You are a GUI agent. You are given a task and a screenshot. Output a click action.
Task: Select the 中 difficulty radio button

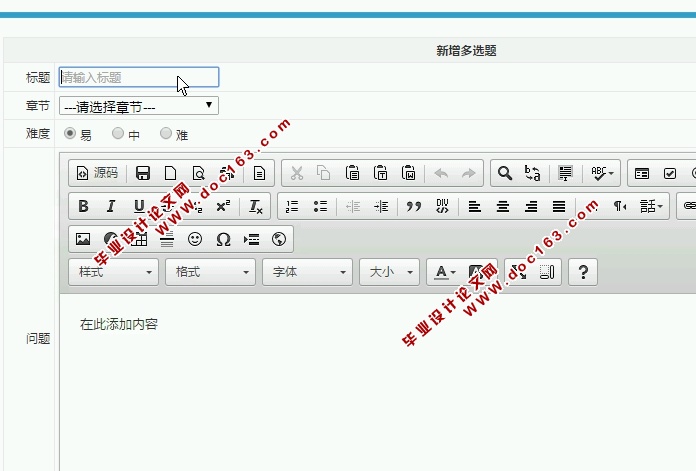pyautogui.click(x=118, y=133)
